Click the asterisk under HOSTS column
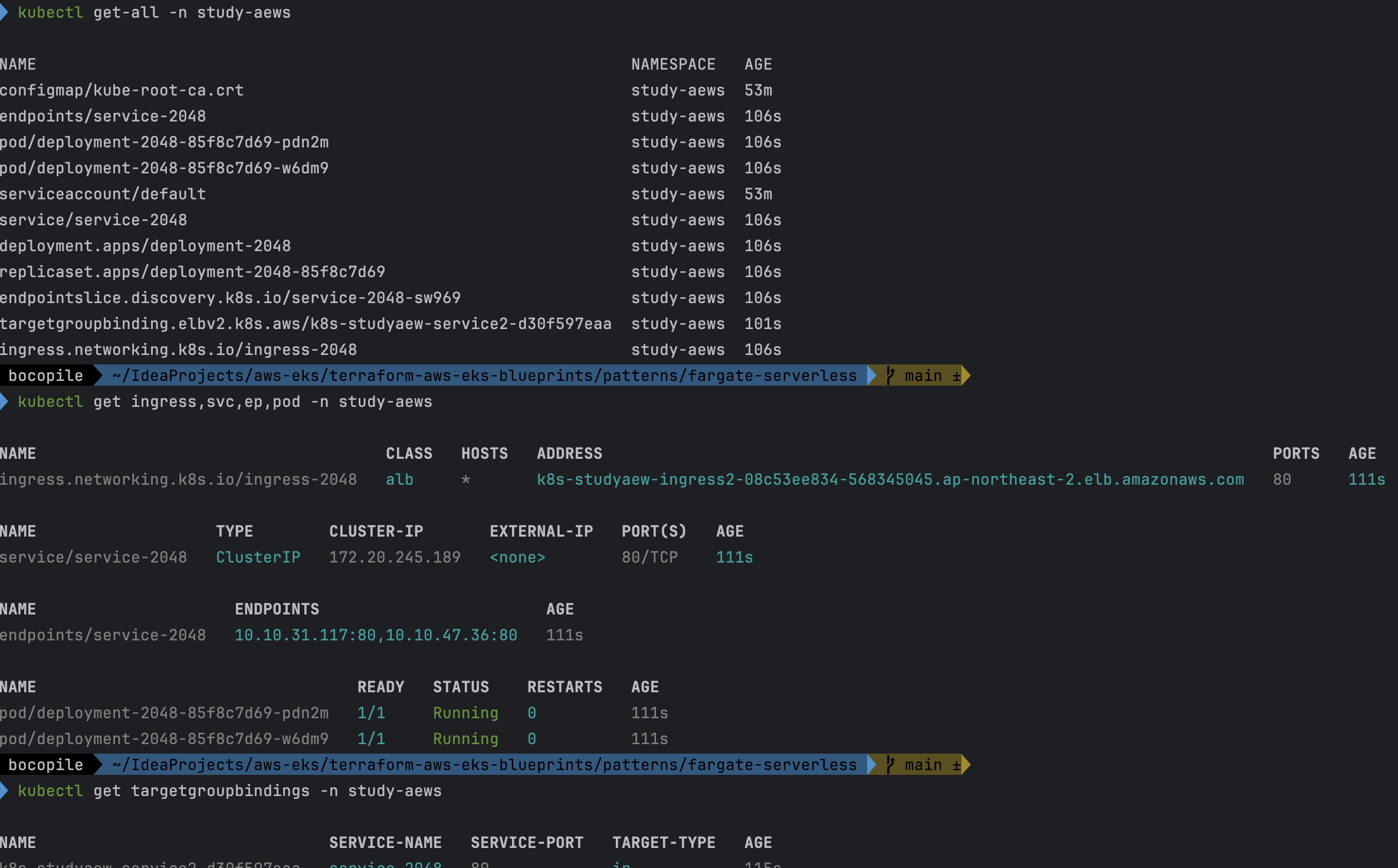1398x868 pixels. point(466,480)
